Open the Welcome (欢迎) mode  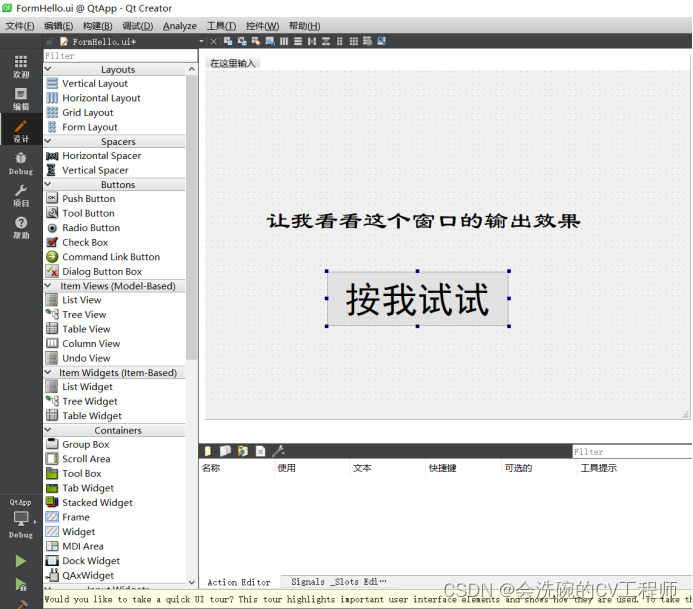pyautogui.click(x=20, y=66)
